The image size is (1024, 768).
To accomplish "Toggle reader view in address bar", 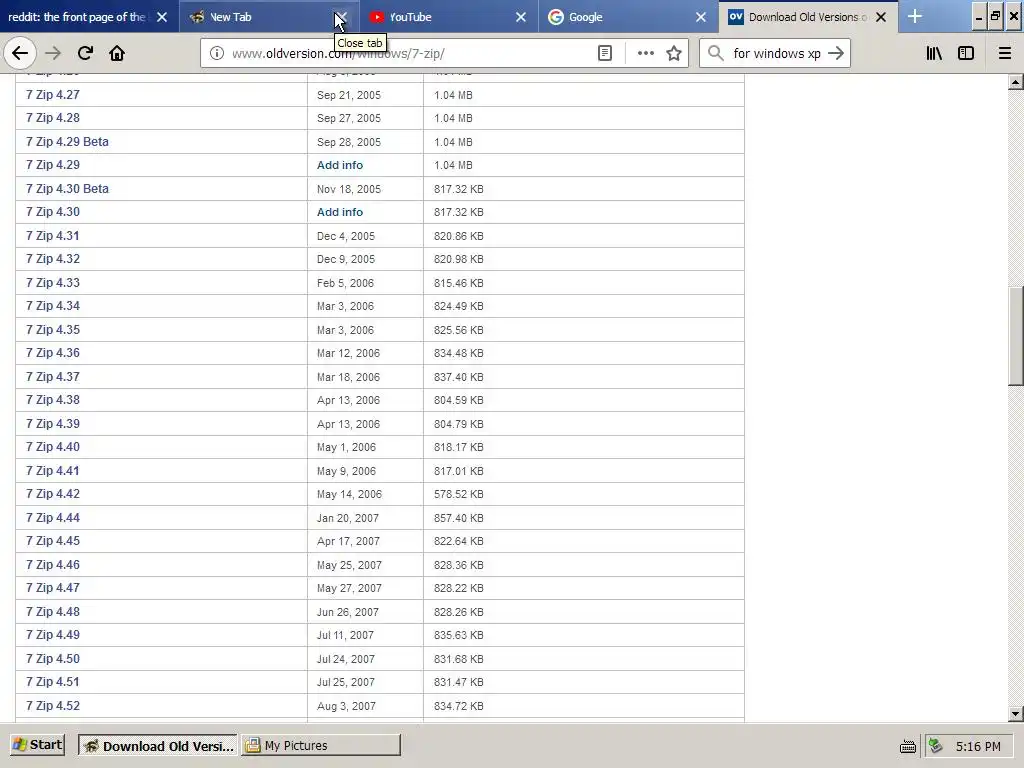I will coord(605,53).
